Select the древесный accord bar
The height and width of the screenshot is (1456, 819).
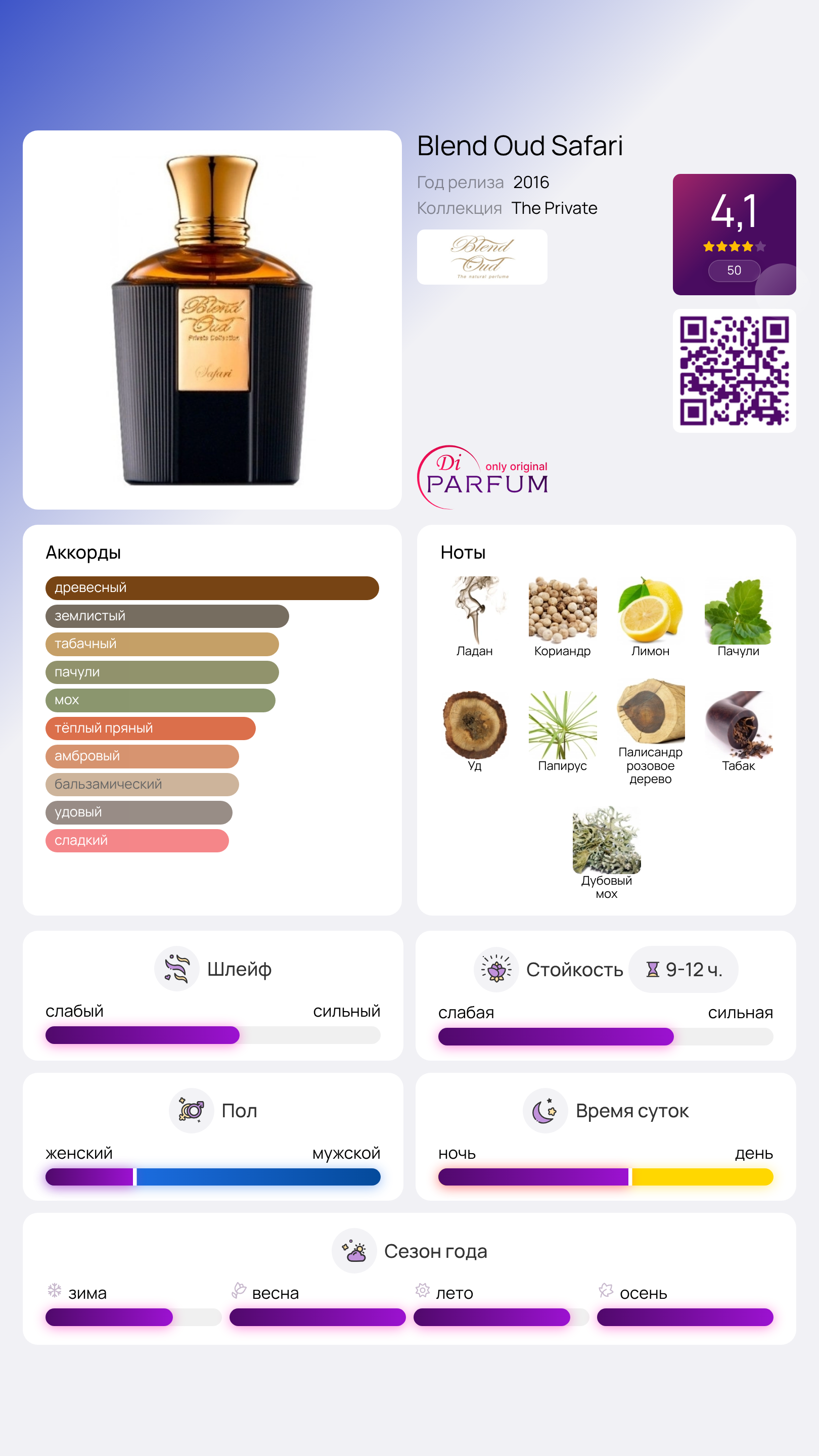point(212,588)
